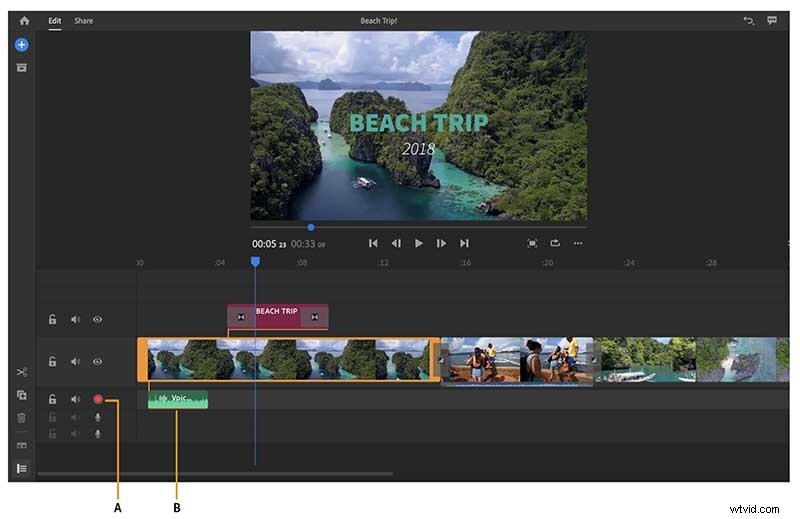Expand the track controls panel button
This screenshot has width=800, height=519.
[22, 468]
